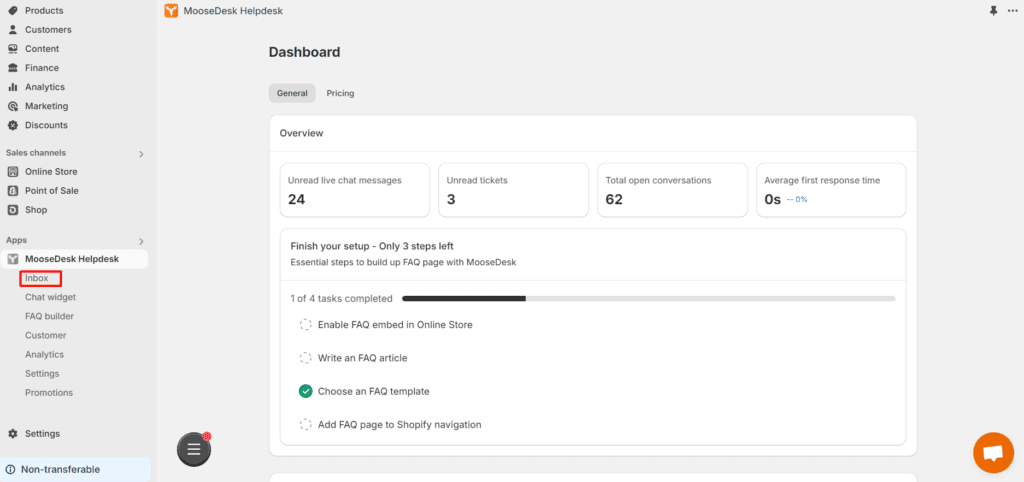1024x482 pixels.
Task: Click the orange MooseDesk logo in header
Action: point(171,10)
